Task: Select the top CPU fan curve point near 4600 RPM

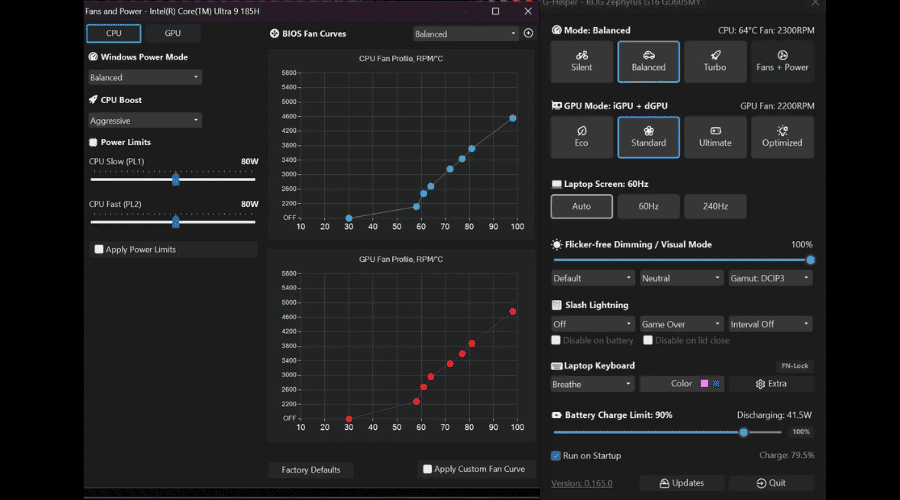Action: tap(513, 118)
